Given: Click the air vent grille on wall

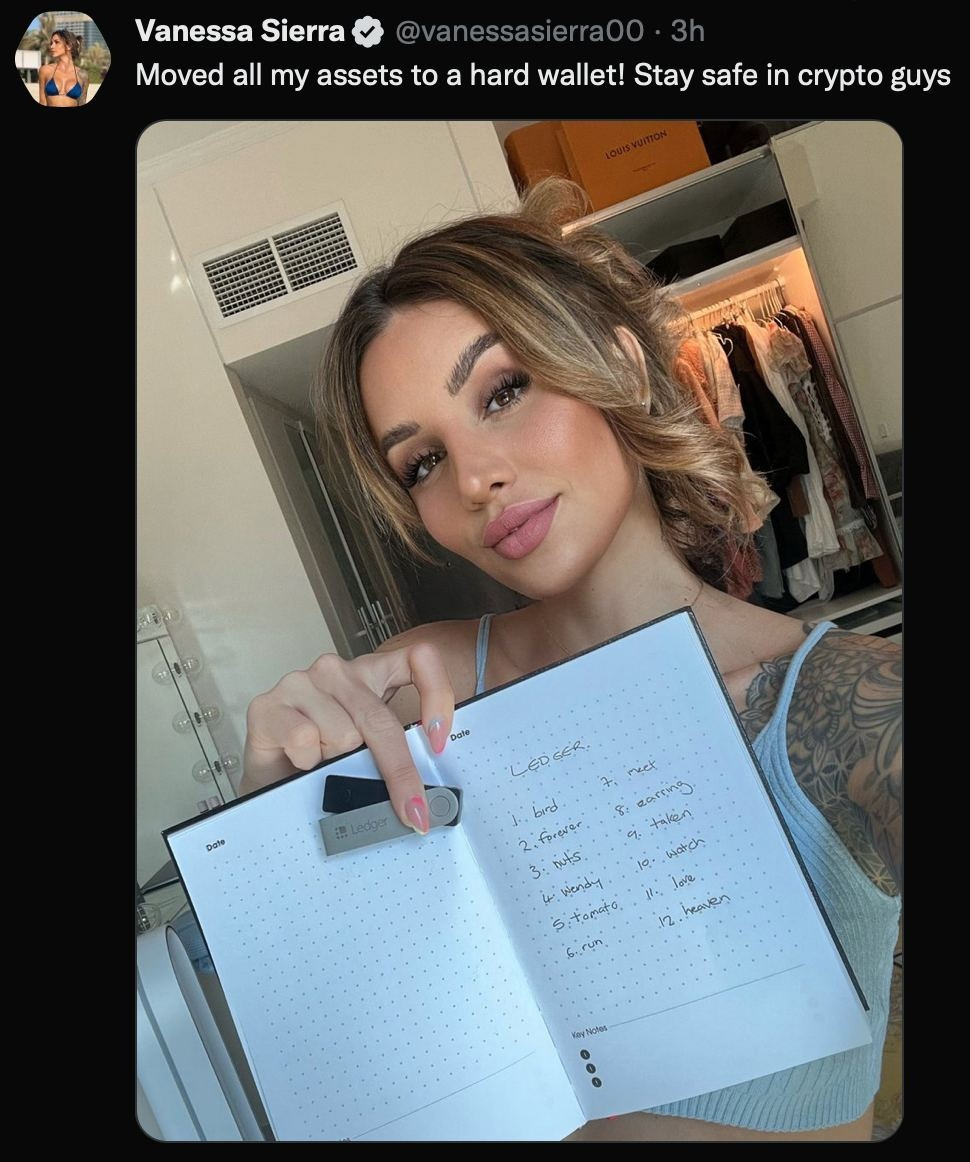Looking at the screenshot, I should 279,265.
